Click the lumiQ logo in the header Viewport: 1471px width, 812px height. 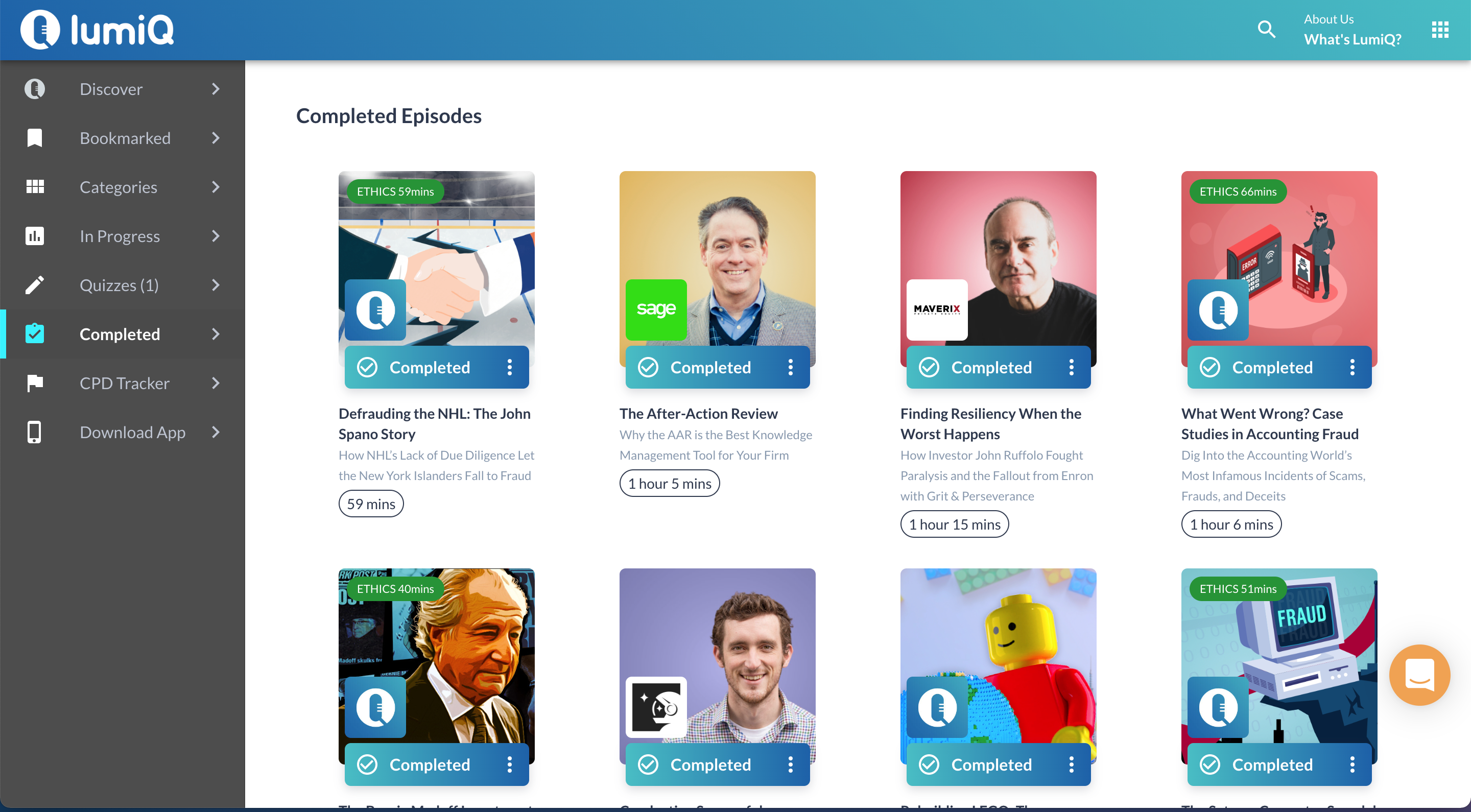[x=97, y=29]
